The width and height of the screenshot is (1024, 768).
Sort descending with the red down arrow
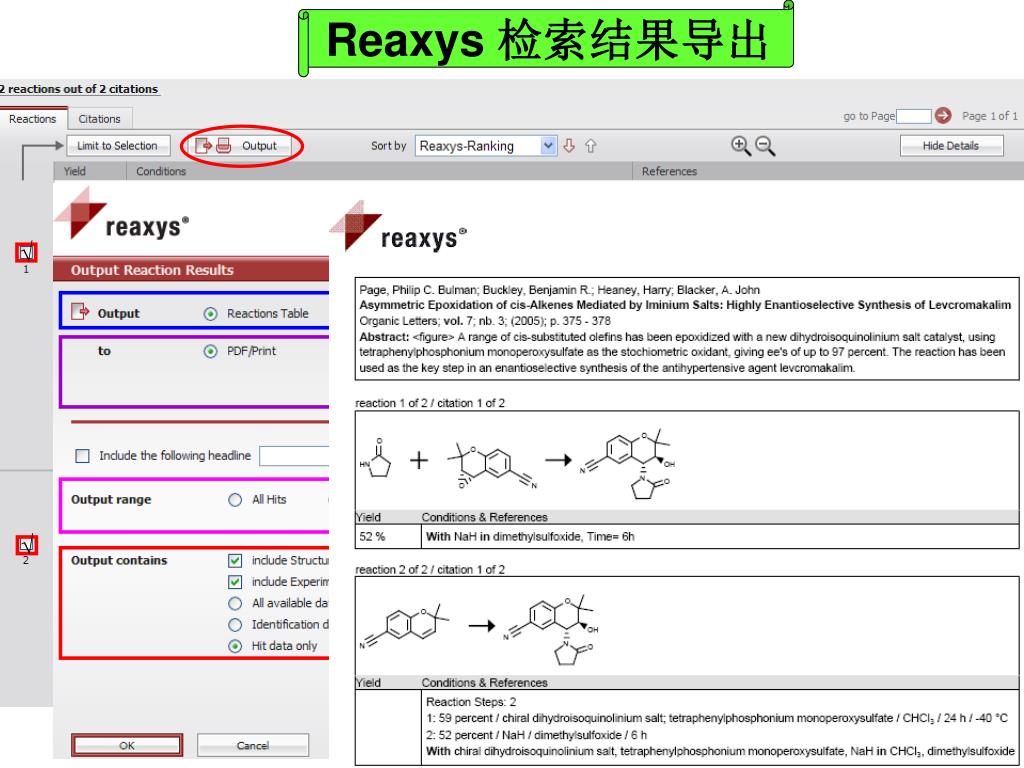(x=569, y=146)
